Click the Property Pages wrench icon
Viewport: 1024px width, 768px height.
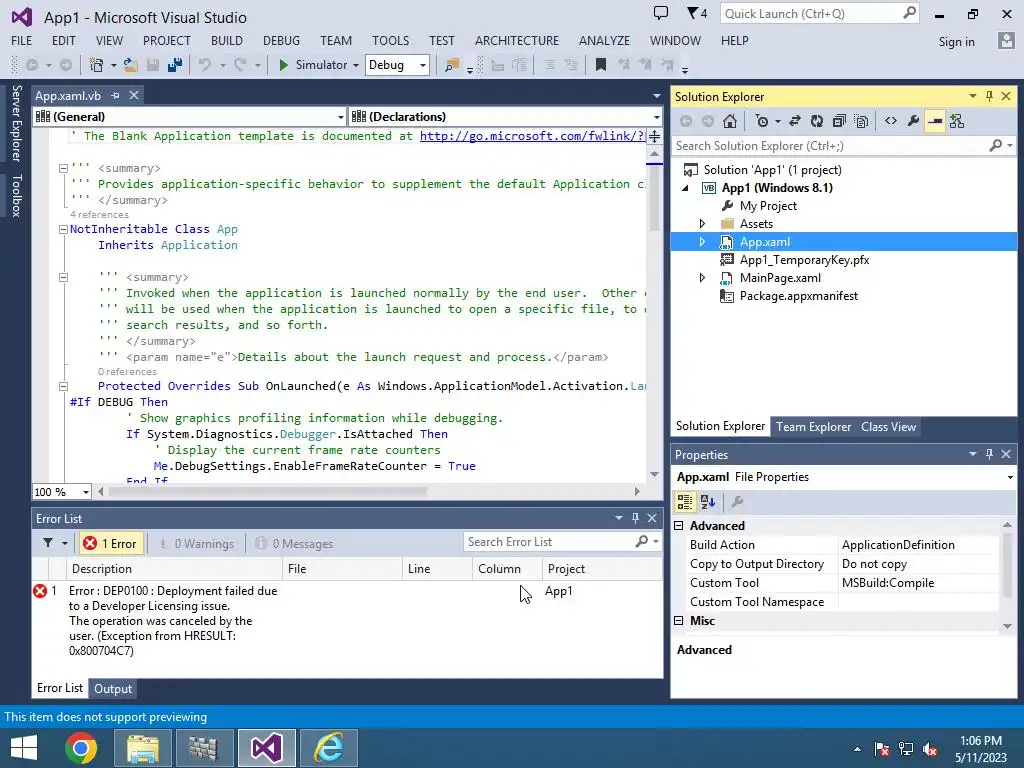pyautogui.click(x=737, y=502)
